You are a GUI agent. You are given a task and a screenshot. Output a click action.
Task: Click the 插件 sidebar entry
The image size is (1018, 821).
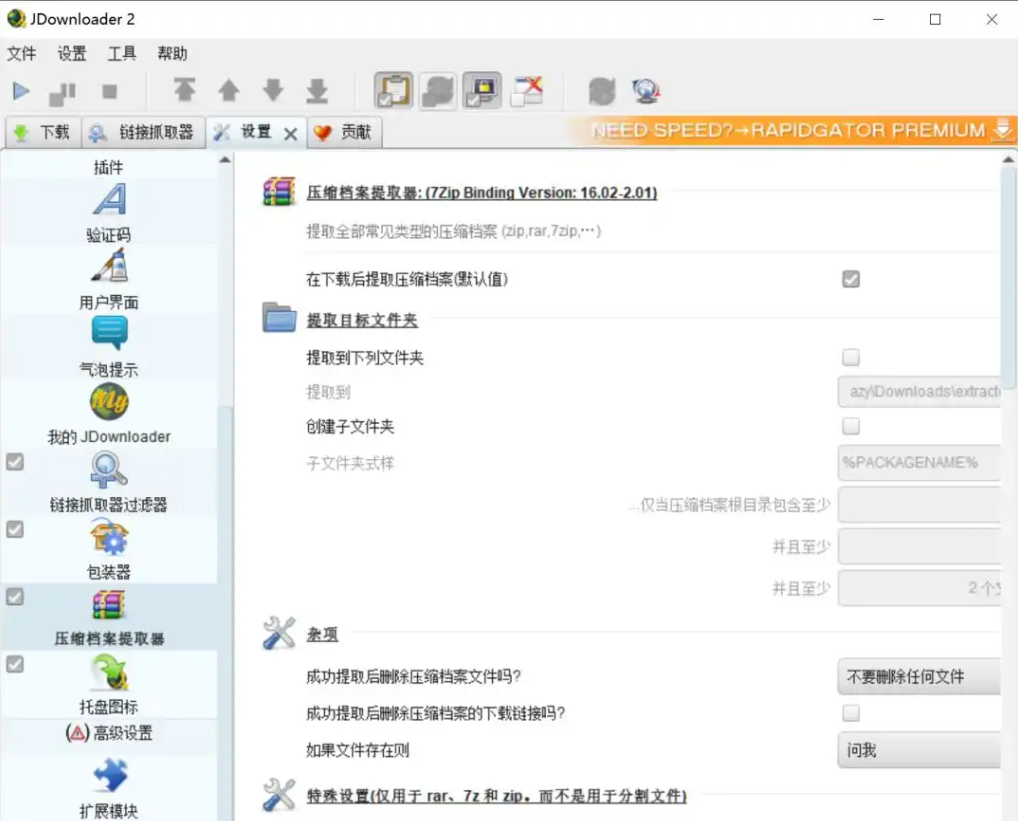pyautogui.click(x=108, y=167)
